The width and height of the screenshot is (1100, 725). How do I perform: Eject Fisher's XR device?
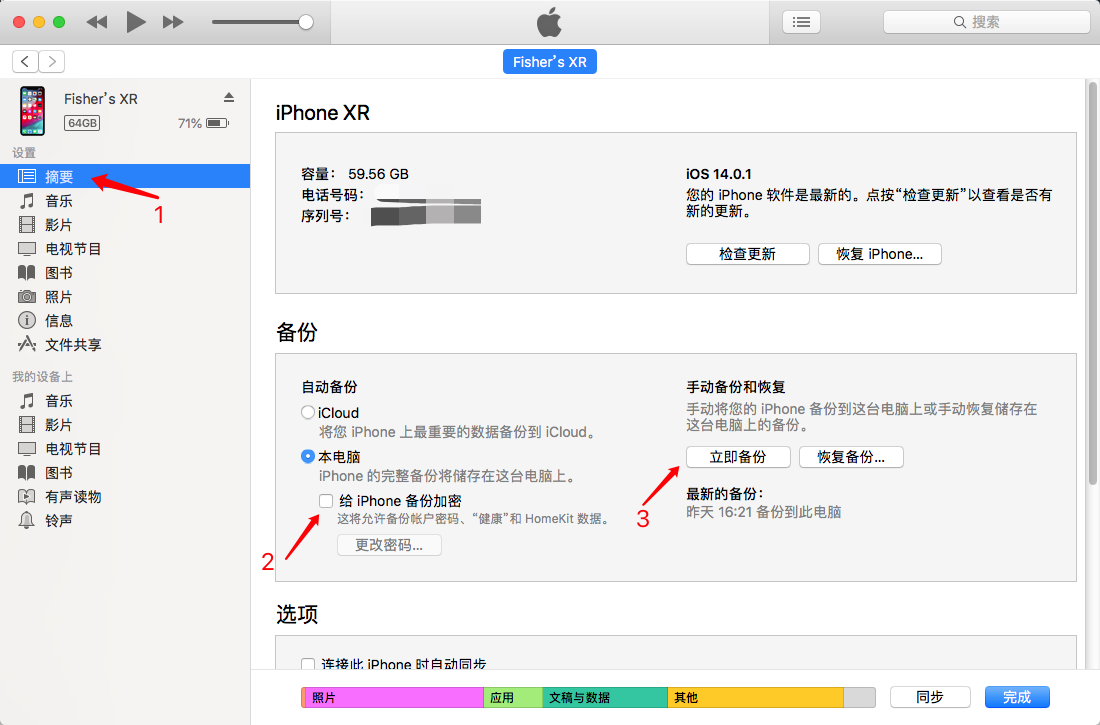click(229, 98)
